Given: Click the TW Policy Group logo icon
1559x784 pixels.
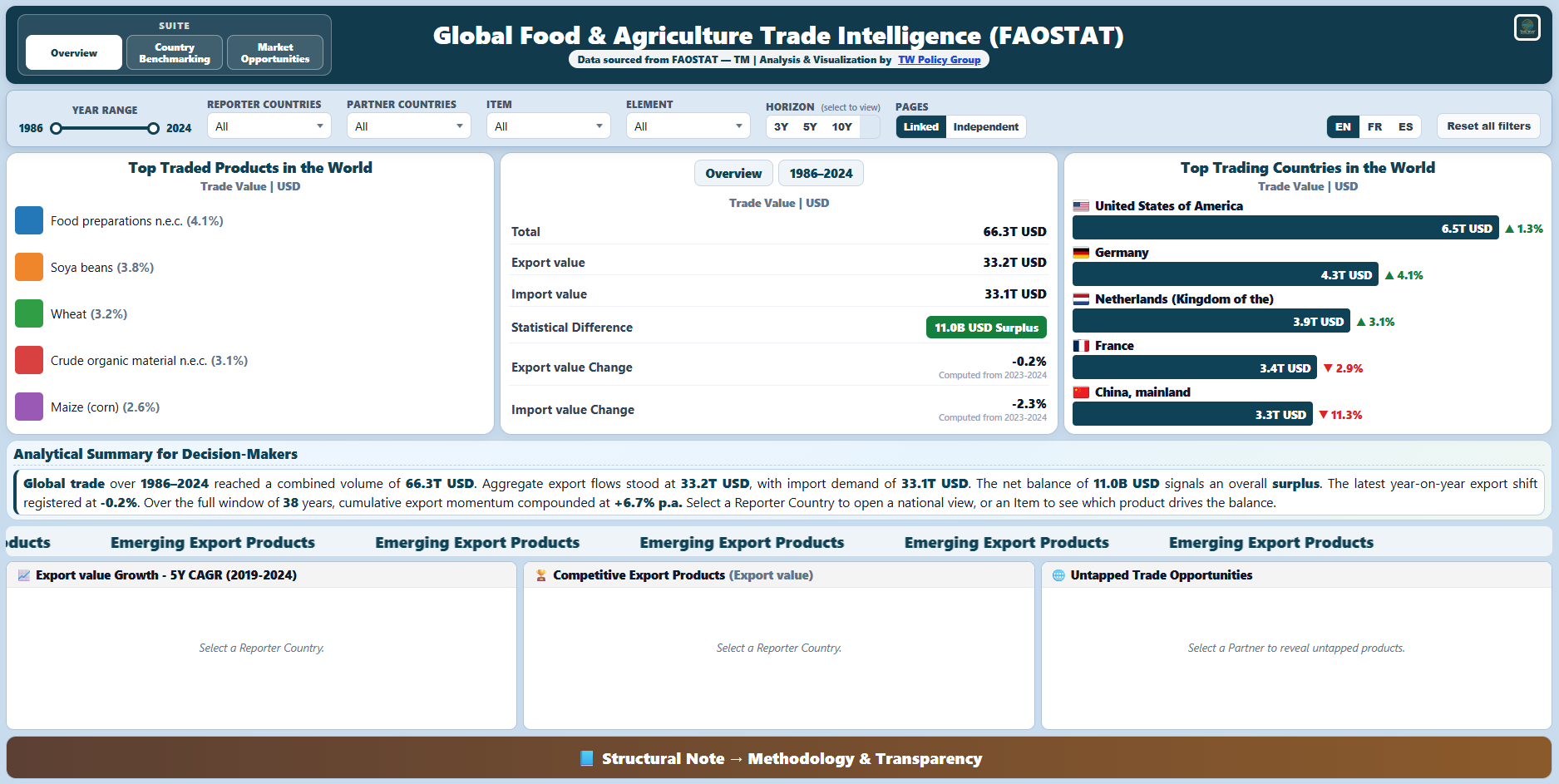Looking at the screenshot, I should [1527, 27].
